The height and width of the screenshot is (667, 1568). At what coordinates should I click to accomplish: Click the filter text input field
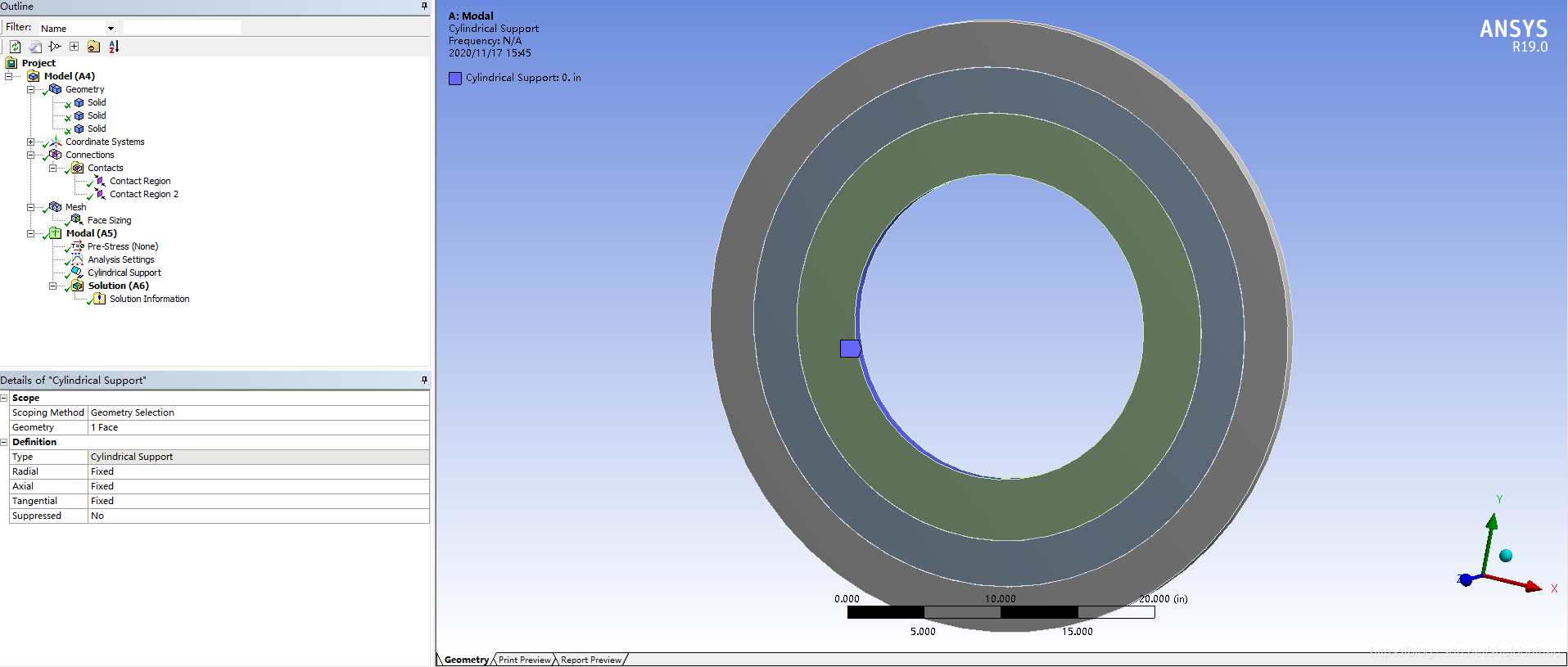tap(182, 28)
